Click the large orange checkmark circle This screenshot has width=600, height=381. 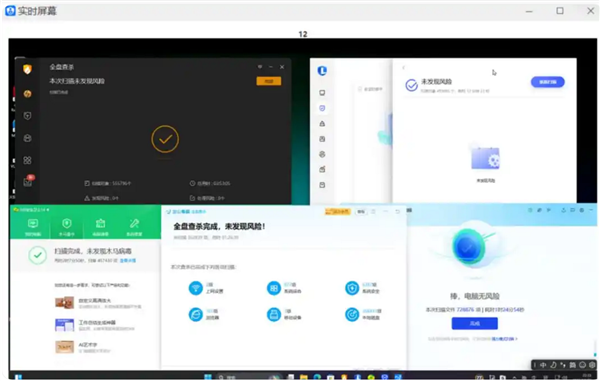click(165, 139)
